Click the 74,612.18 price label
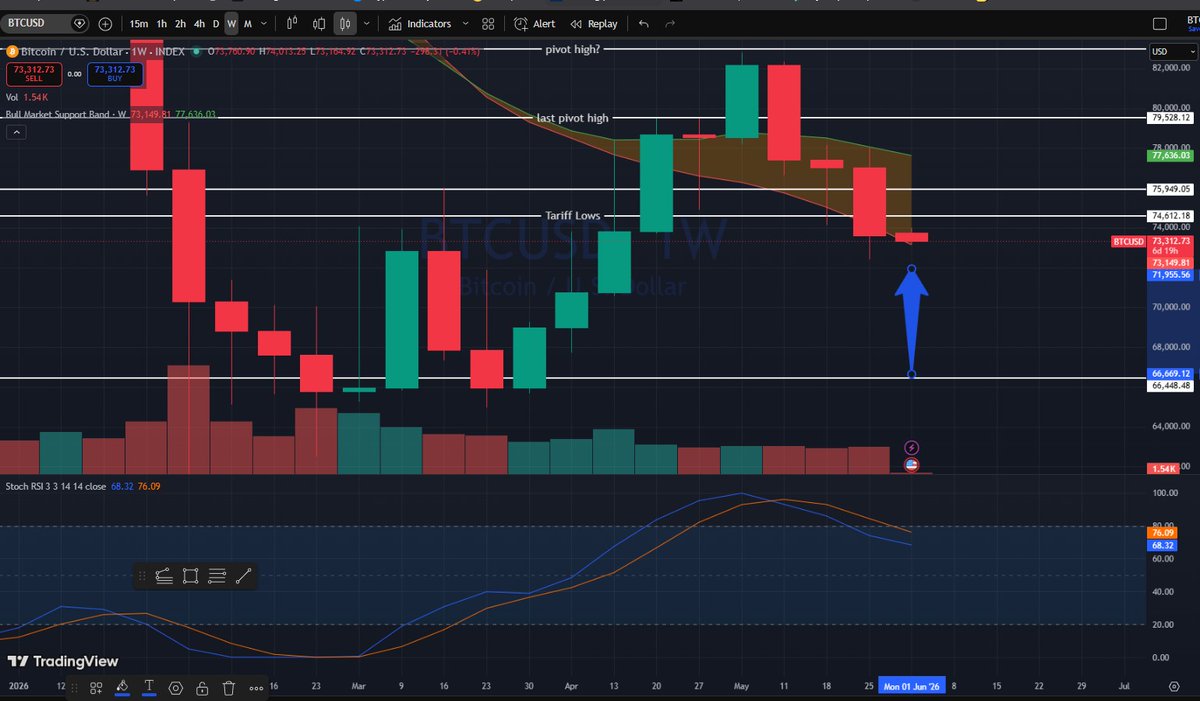This screenshot has height=701, width=1200. point(1171,215)
